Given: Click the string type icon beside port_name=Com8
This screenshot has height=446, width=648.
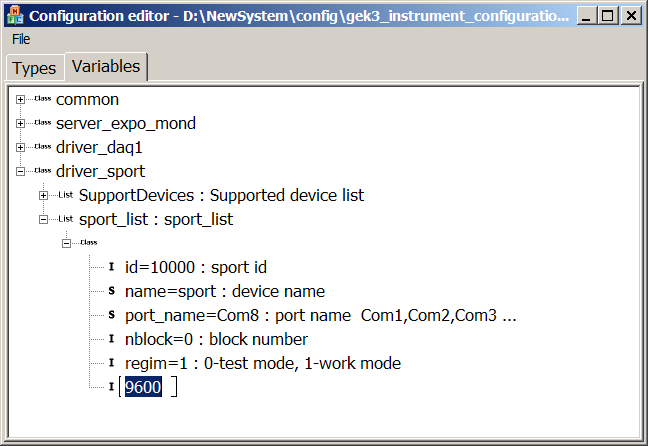Looking at the screenshot, I should [112, 315].
